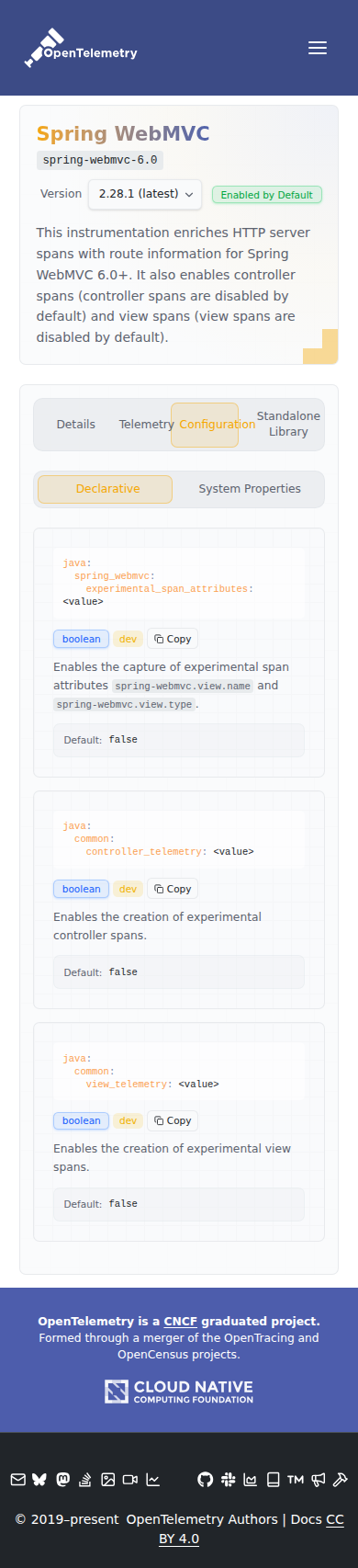Click the video camera footer icon
The height and width of the screenshot is (1568, 358).
tap(130, 1480)
